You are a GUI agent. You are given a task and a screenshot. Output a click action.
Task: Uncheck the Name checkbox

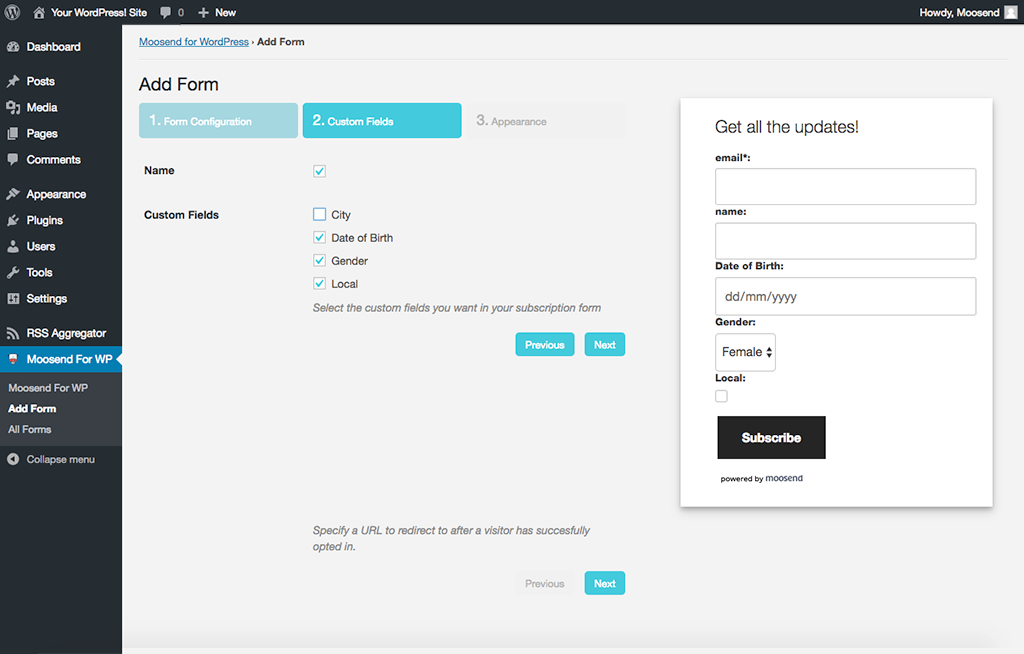319,171
